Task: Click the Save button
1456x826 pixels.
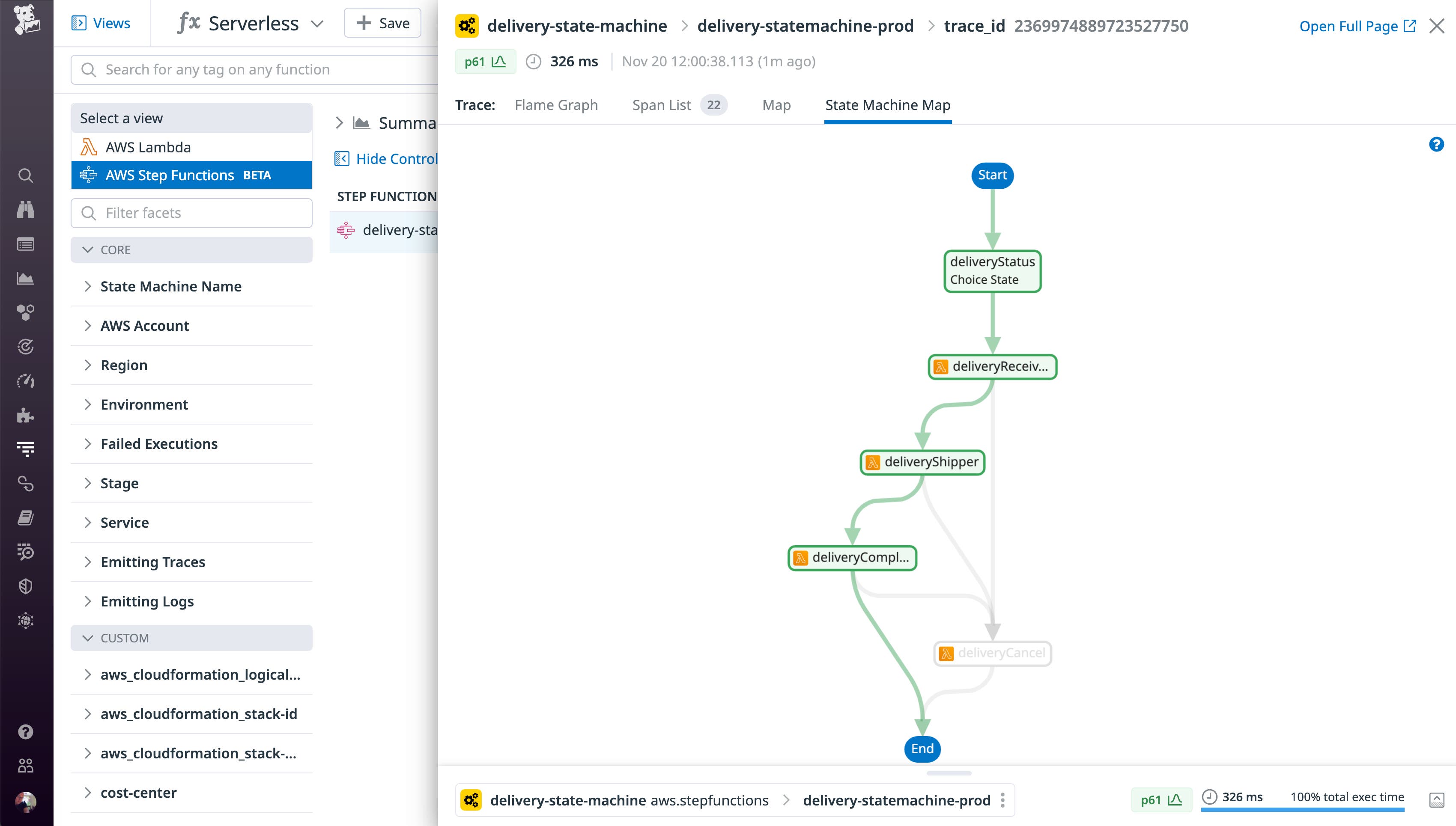Action: (x=382, y=23)
